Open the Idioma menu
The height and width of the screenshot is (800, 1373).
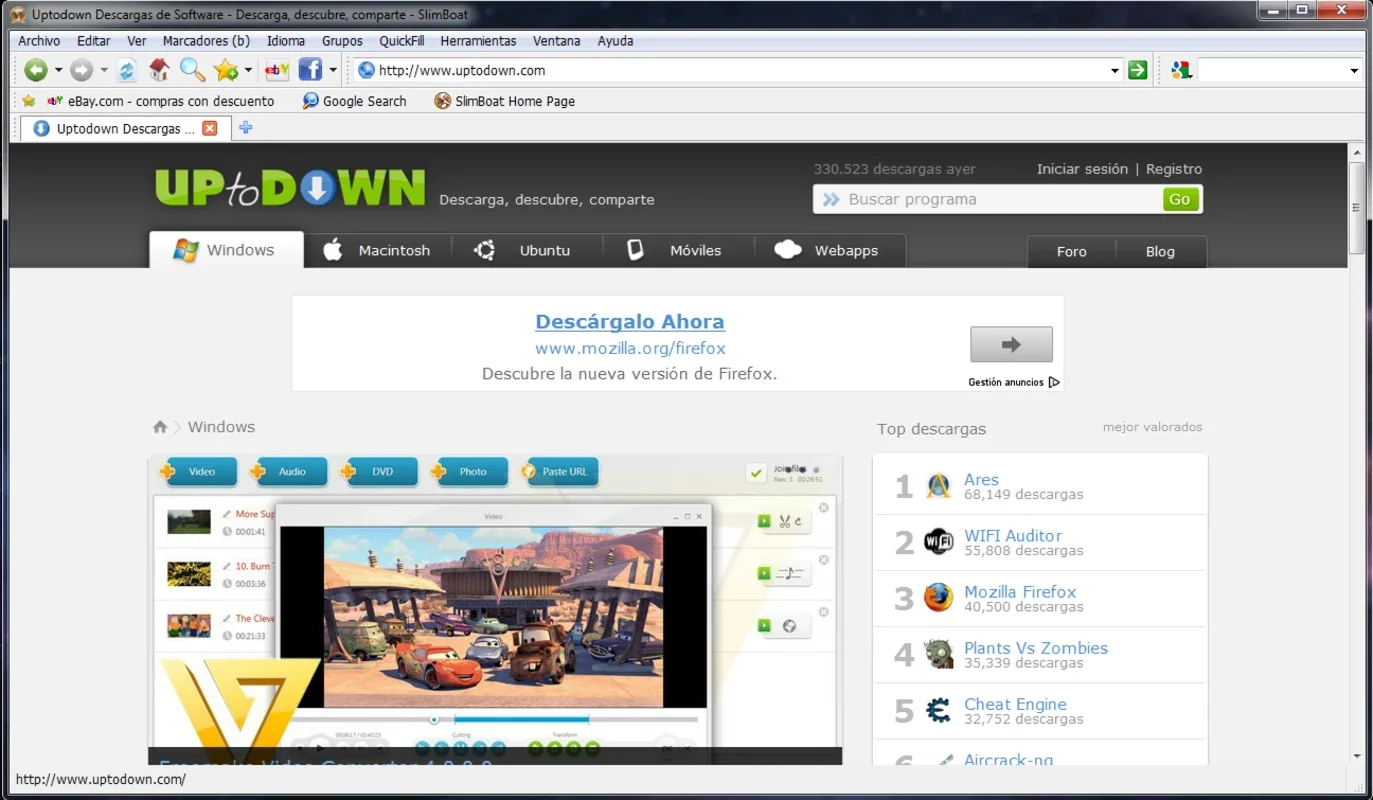[286, 41]
